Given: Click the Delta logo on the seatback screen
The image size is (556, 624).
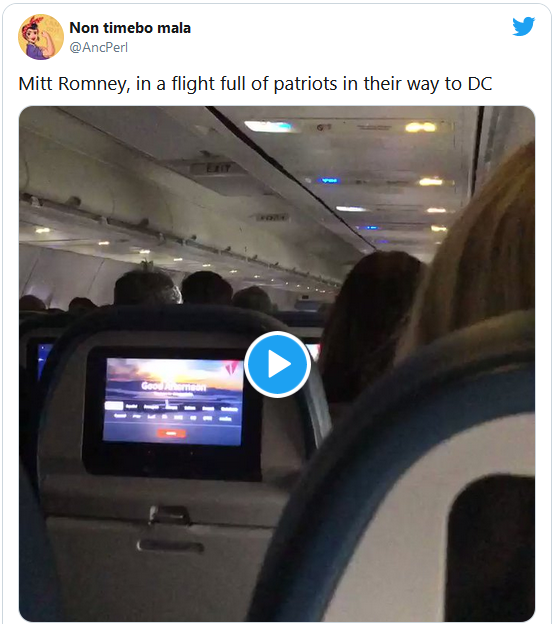Looking at the screenshot, I should coord(232,369).
